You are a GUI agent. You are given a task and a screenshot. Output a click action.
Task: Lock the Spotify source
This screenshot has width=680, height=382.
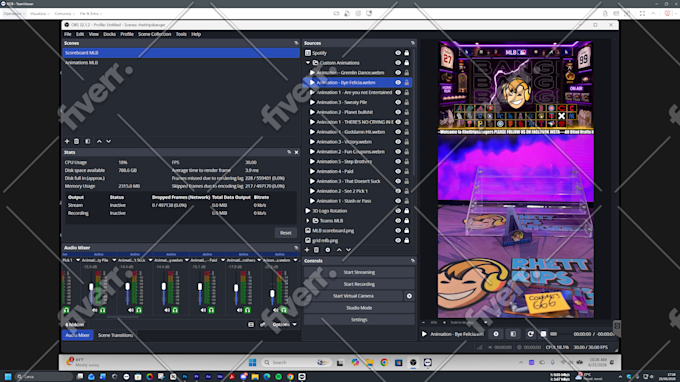pos(407,53)
